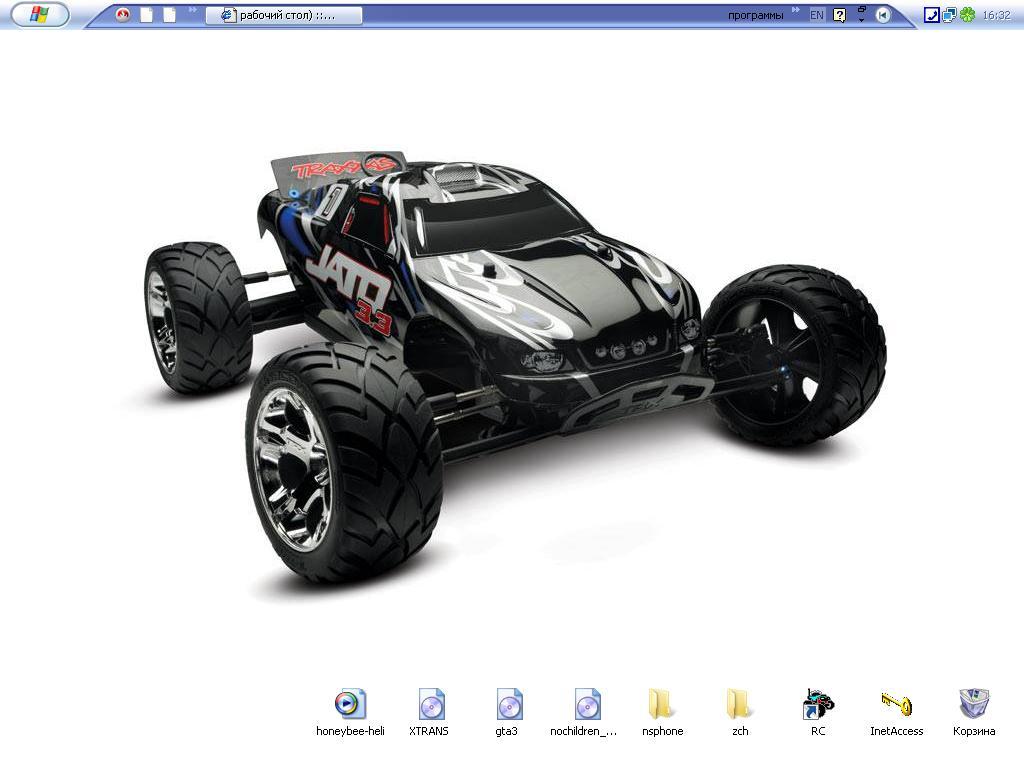Click the 'nsphone' folder label
Viewport: 1024px width, 768px height.
662,731
